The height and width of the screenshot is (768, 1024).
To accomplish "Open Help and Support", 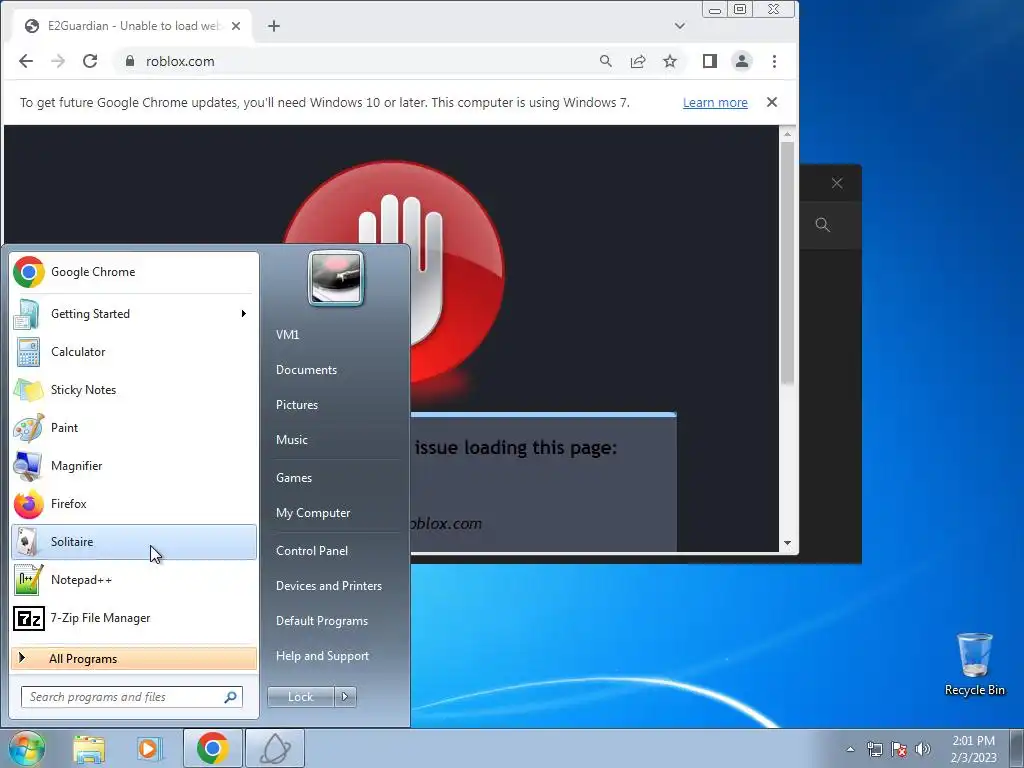I will (322, 656).
